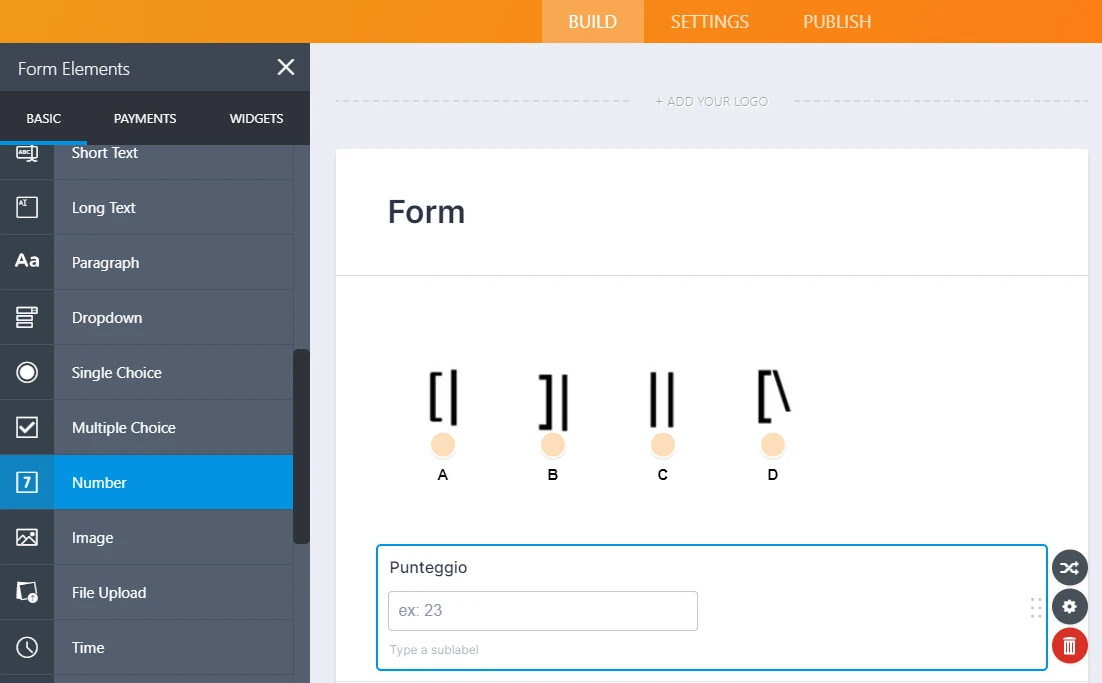The width and height of the screenshot is (1102, 683).
Task: Add a Dropdown element to form
Action: pyautogui.click(x=107, y=317)
